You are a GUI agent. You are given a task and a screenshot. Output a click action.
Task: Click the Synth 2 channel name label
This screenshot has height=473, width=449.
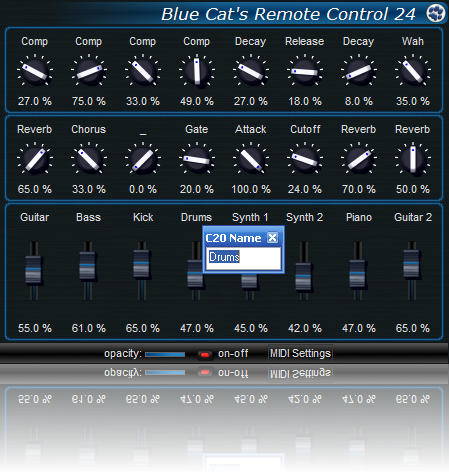[x=305, y=217]
